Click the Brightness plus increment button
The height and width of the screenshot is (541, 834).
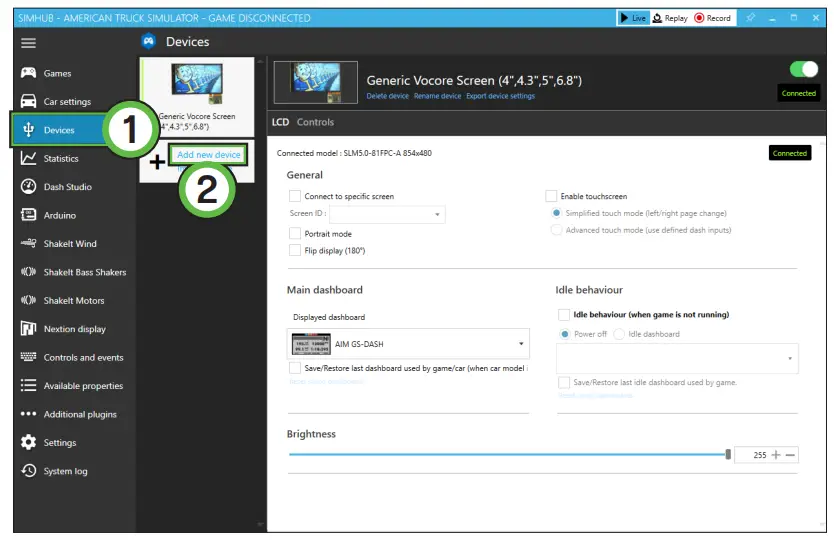pos(776,454)
